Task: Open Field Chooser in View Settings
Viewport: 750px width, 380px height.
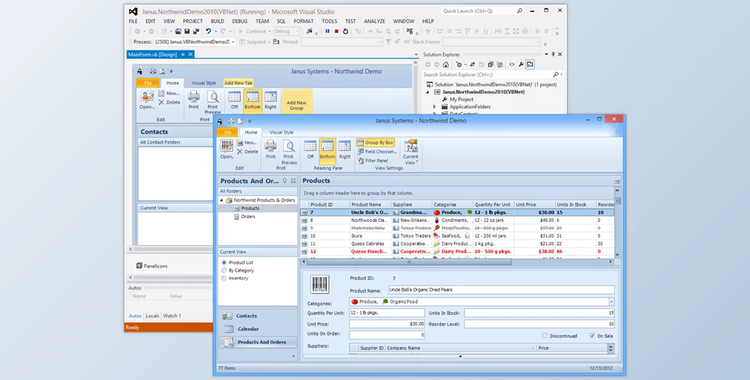Action: pyautogui.click(x=377, y=152)
